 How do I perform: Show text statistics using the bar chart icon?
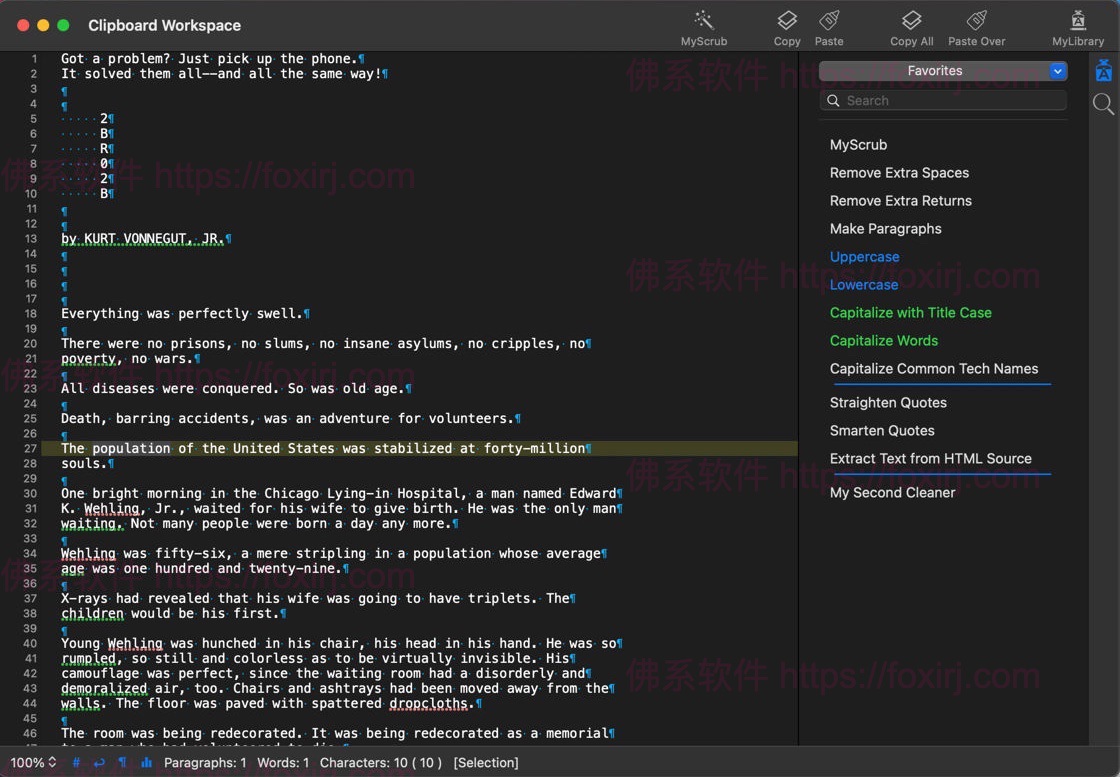[x=147, y=763]
